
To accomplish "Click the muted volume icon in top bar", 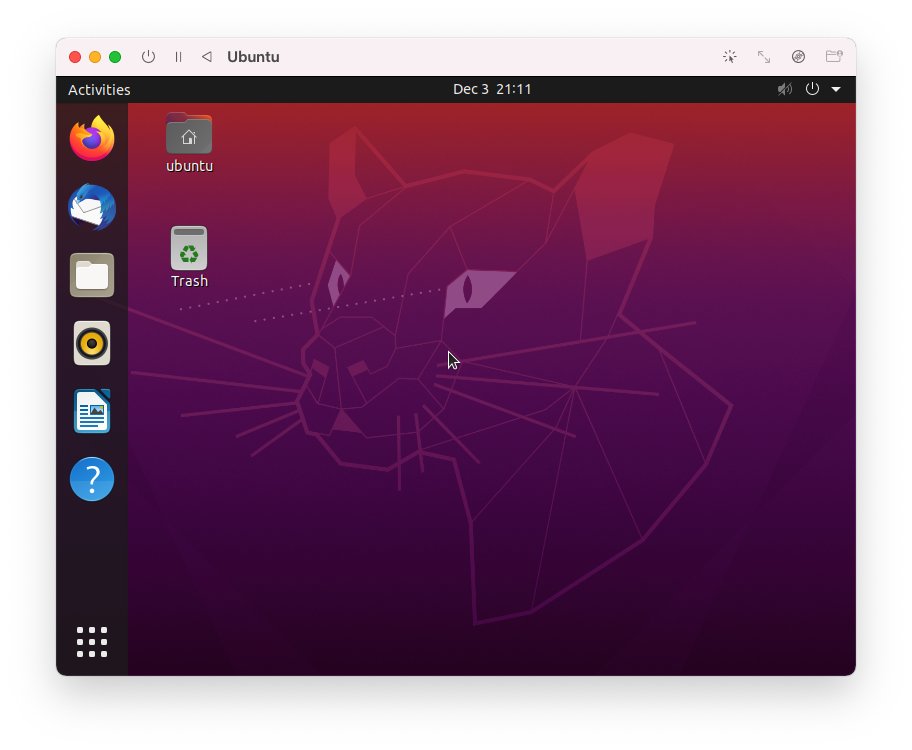I will tap(785, 89).
